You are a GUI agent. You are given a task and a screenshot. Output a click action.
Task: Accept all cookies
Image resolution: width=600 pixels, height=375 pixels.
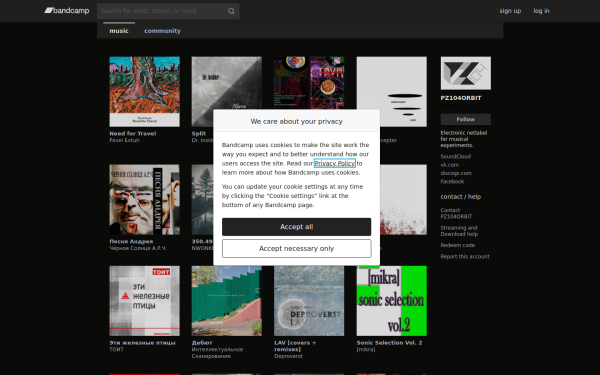point(297,227)
